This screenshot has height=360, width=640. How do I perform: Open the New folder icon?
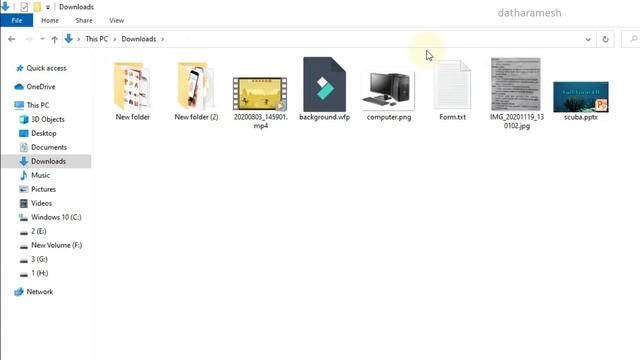coord(132,86)
